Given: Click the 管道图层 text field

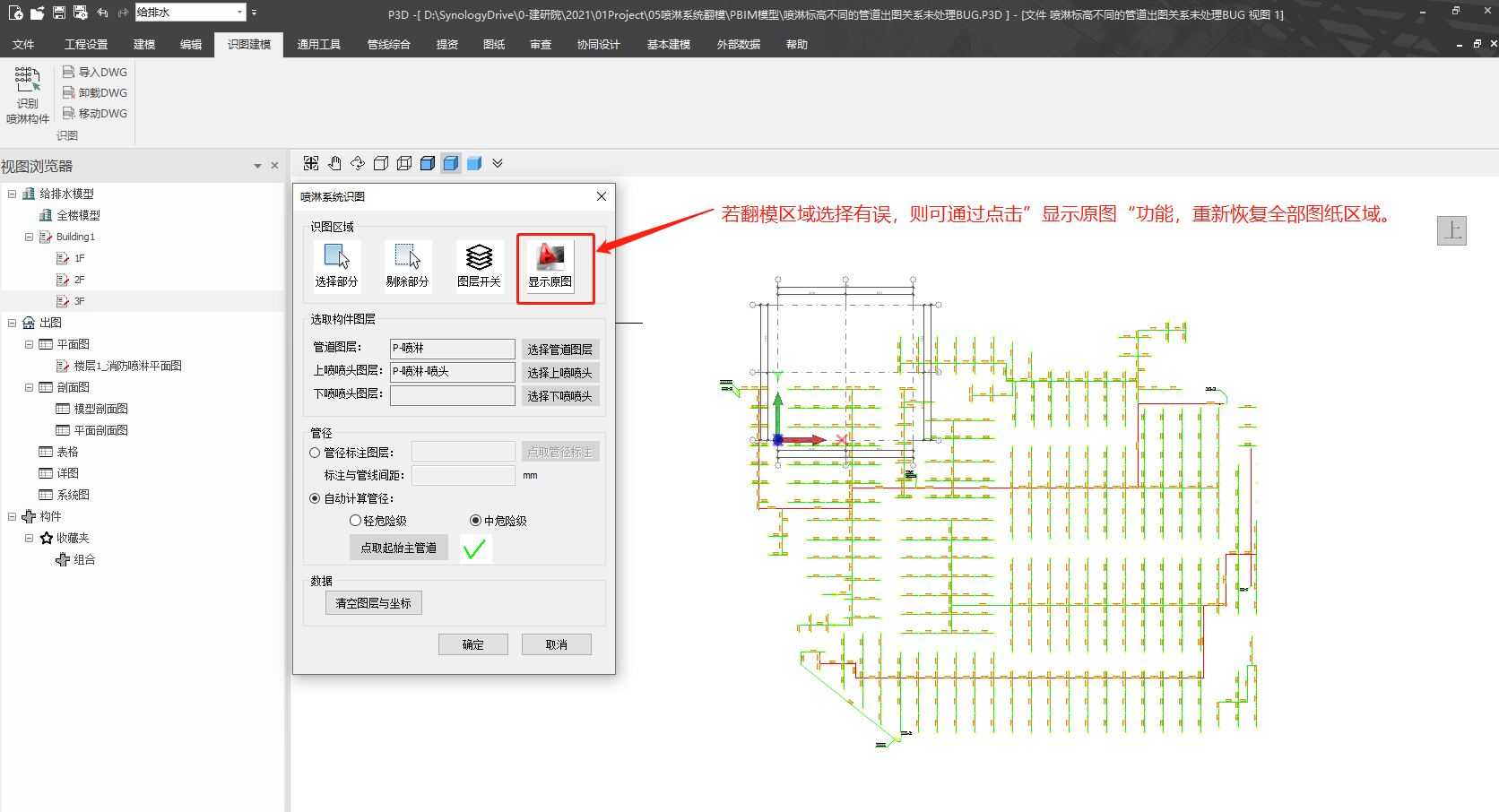Looking at the screenshot, I should pos(452,349).
